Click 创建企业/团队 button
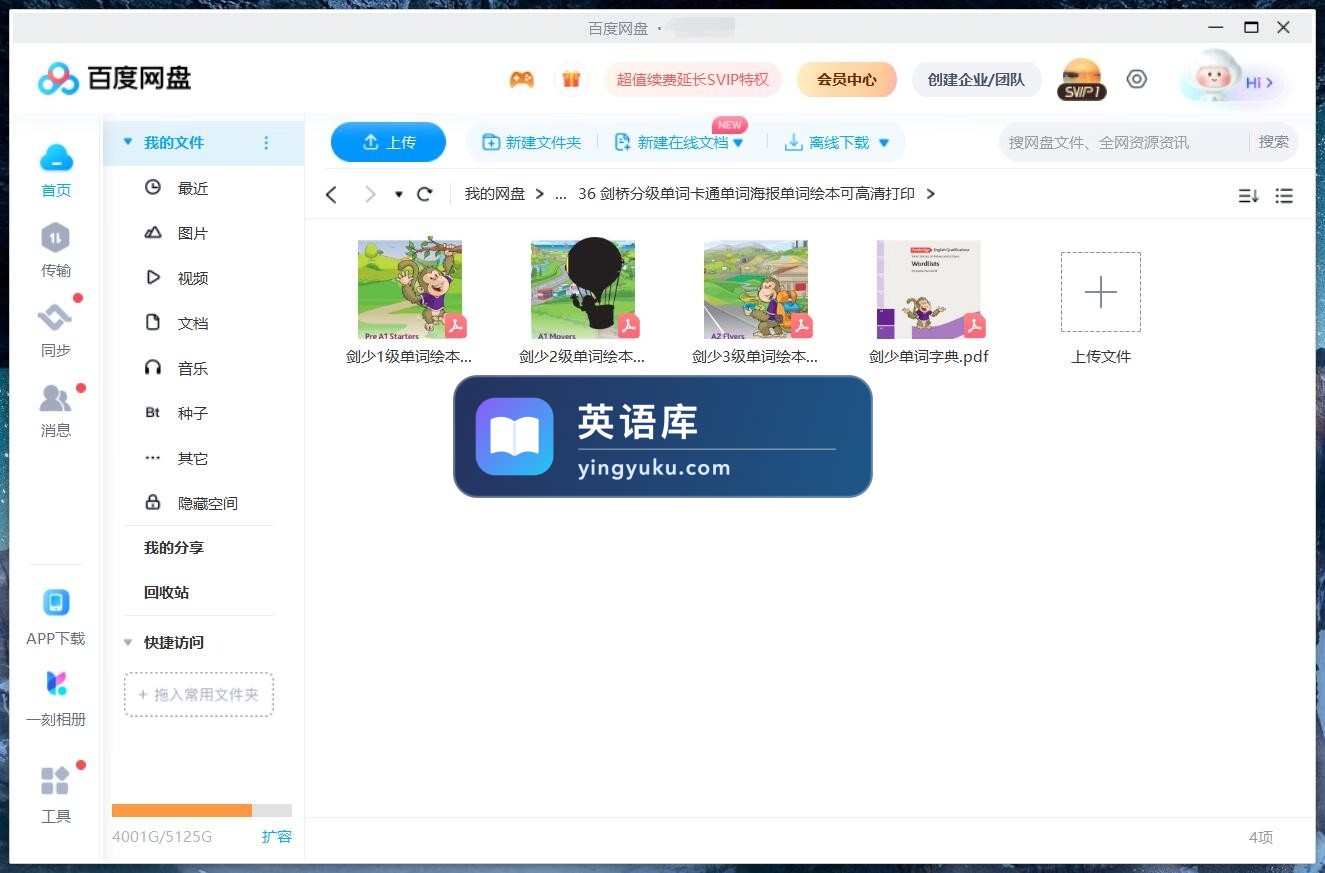Image resolution: width=1325 pixels, height=873 pixels. pyautogui.click(x=976, y=79)
